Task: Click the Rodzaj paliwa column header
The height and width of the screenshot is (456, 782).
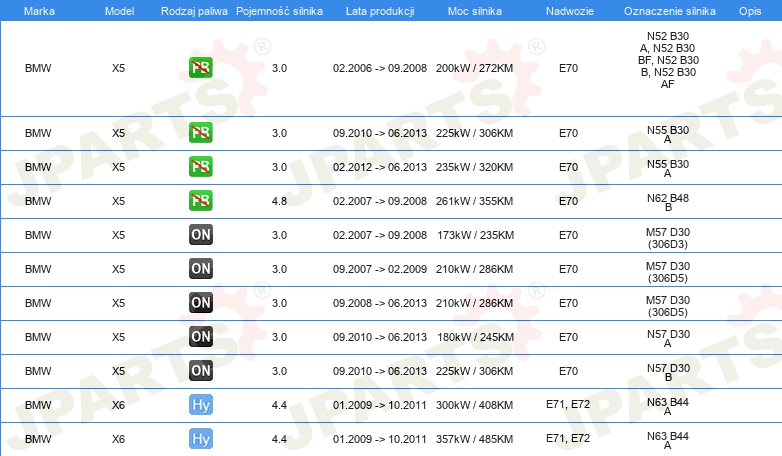Action: pos(194,11)
